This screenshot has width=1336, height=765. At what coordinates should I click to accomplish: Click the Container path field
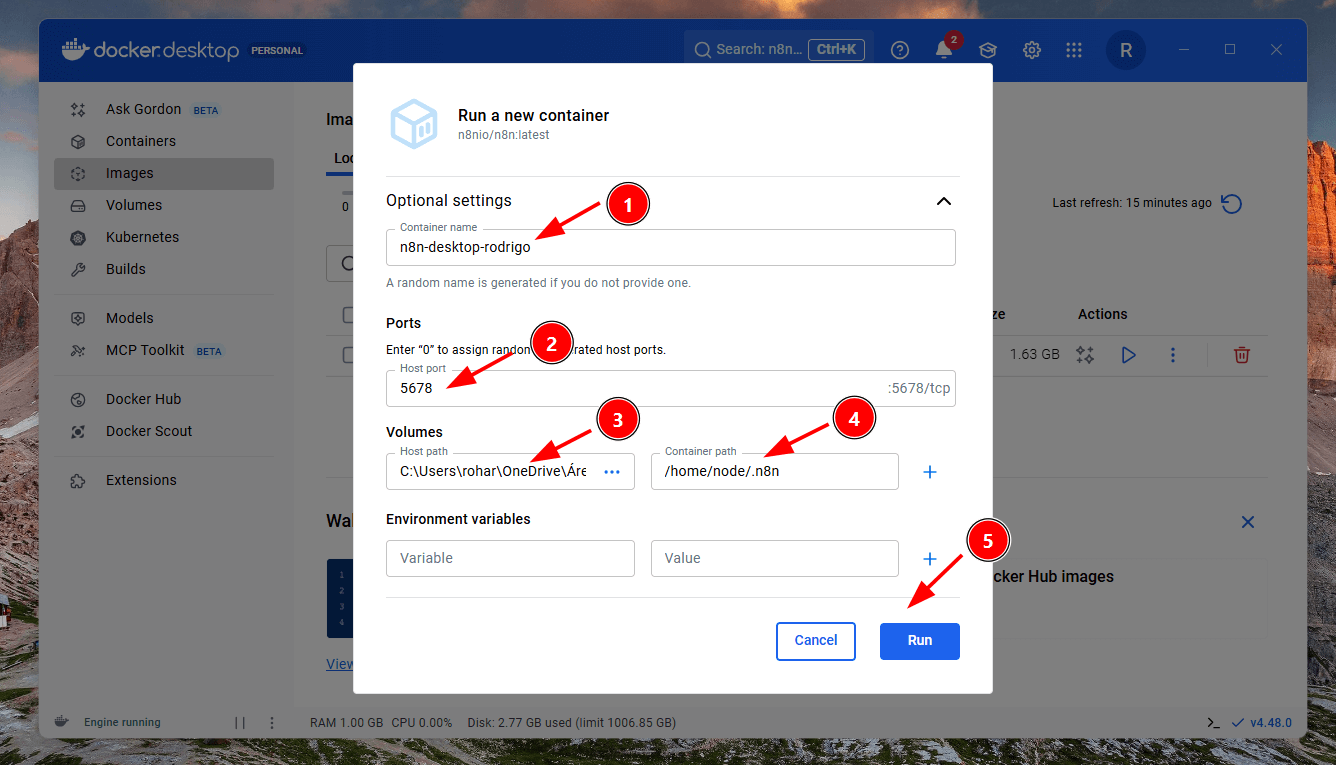pos(775,471)
